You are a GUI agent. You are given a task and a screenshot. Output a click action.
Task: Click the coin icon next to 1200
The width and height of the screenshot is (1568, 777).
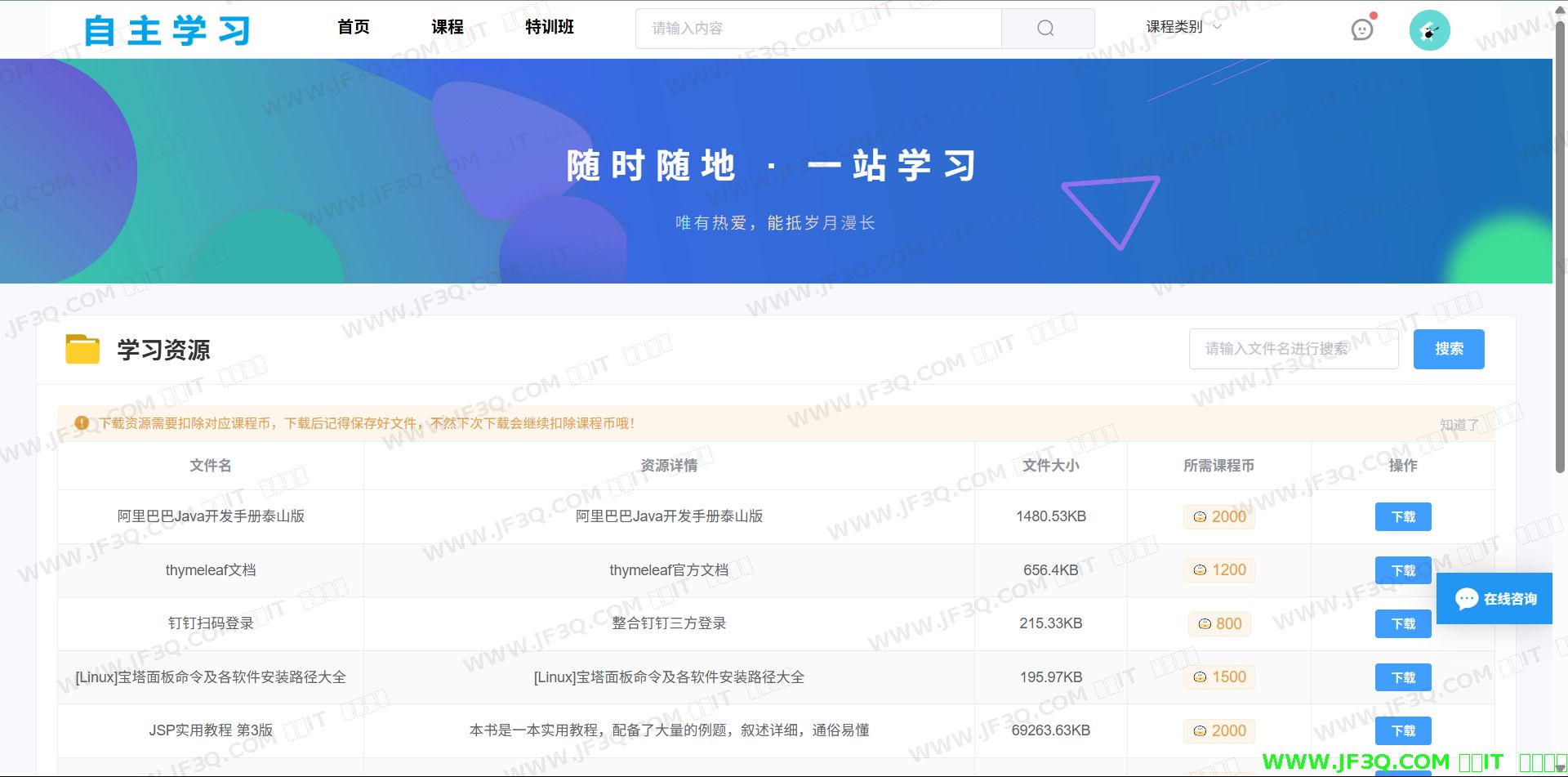(x=1200, y=570)
